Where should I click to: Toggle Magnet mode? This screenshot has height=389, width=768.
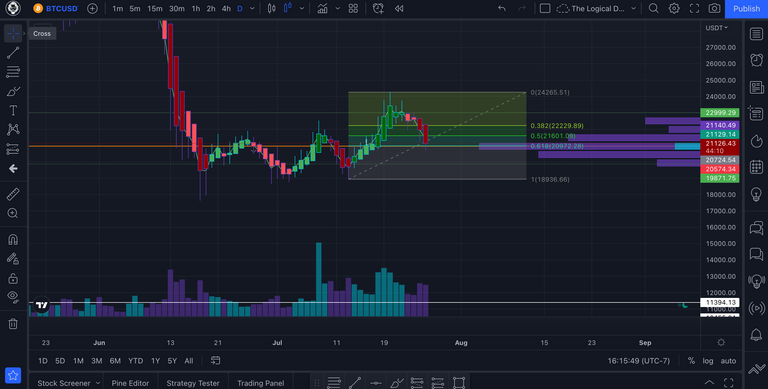13,240
